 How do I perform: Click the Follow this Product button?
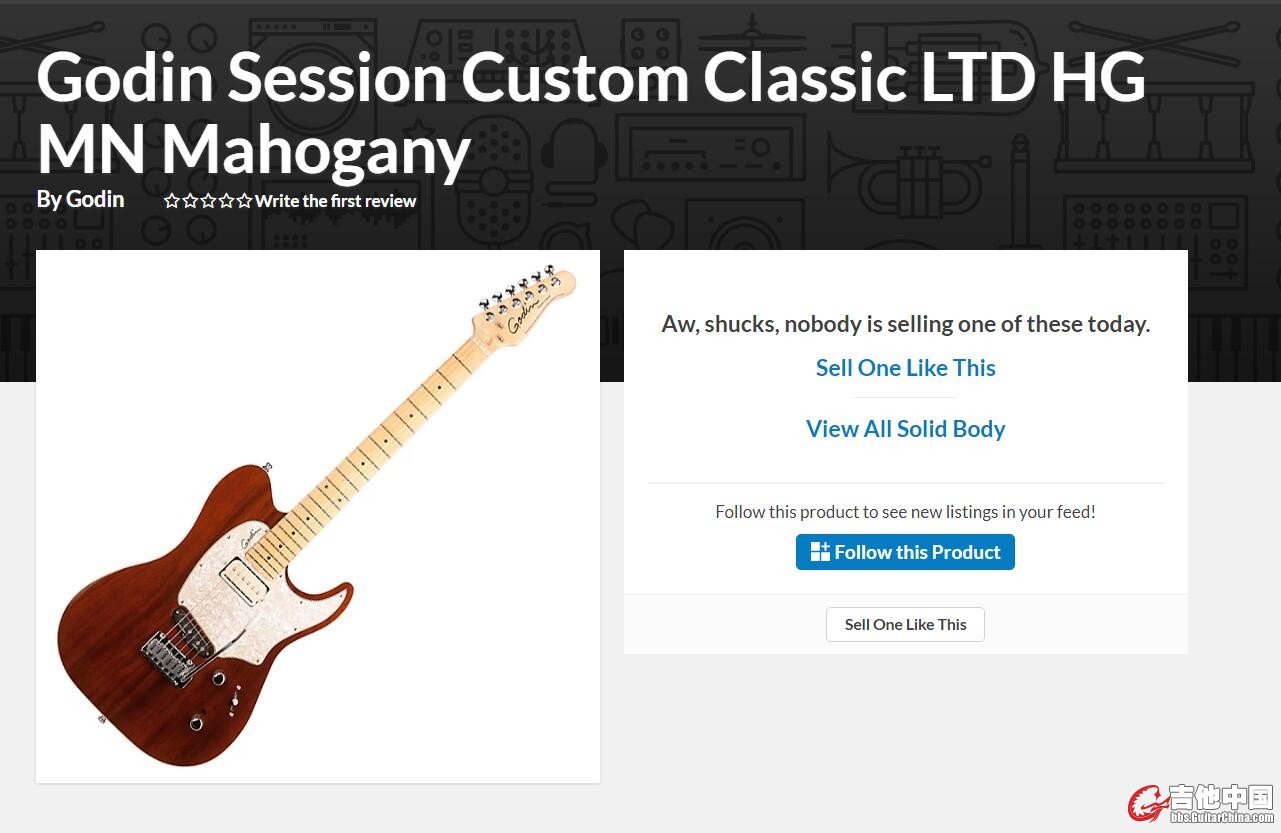[905, 552]
